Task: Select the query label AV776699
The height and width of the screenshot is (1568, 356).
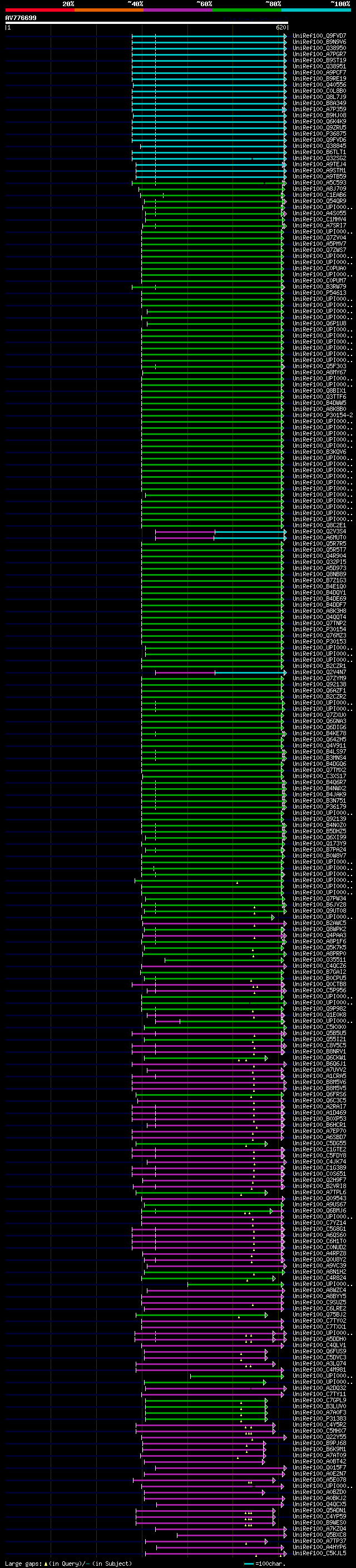Action: (x=21, y=18)
